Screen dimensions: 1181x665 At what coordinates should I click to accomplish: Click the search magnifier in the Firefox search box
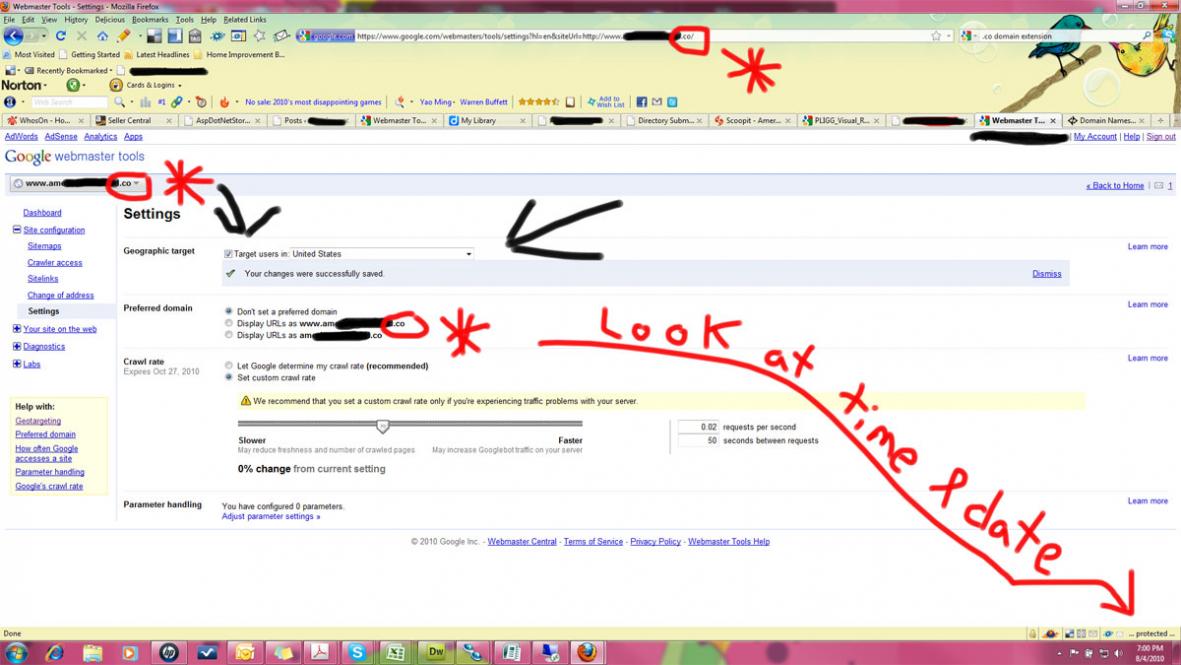(x=1147, y=35)
